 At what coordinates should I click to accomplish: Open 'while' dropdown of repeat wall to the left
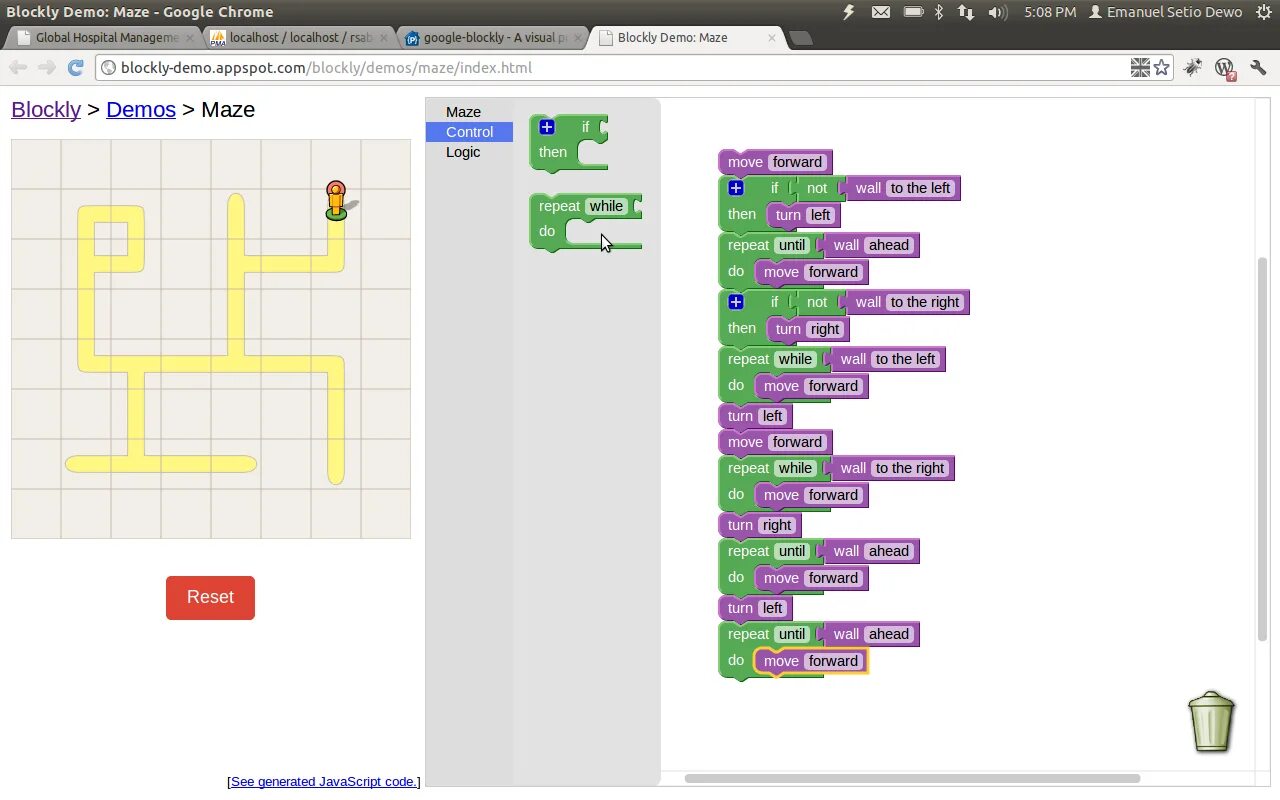796,359
